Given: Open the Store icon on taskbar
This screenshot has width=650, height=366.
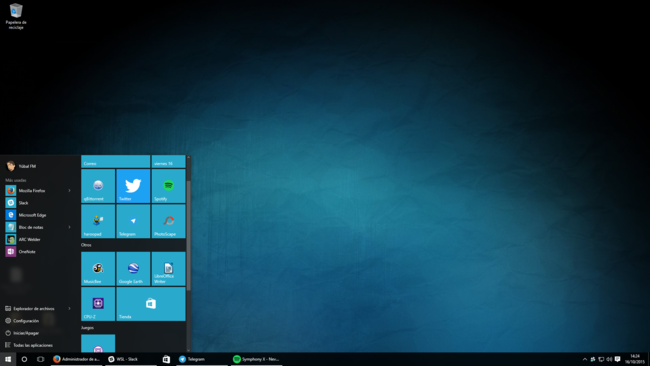Looking at the screenshot, I should 166,359.
